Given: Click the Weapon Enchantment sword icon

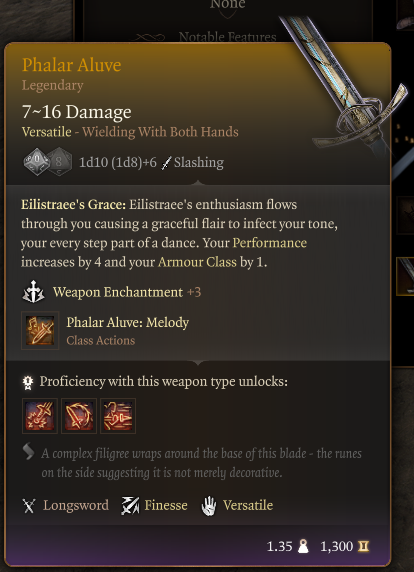Looking at the screenshot, I should coord(33,292).
